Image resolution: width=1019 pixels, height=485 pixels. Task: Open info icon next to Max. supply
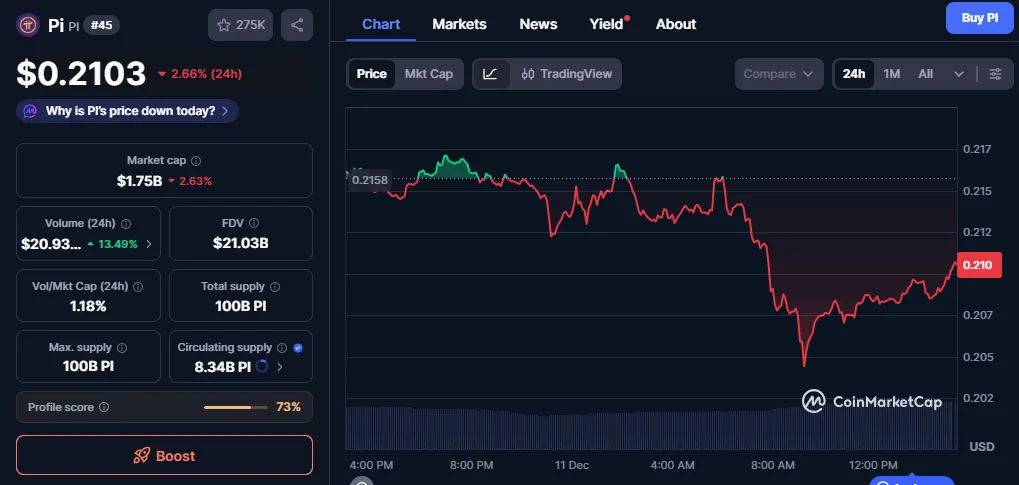[x=122, y=348]
